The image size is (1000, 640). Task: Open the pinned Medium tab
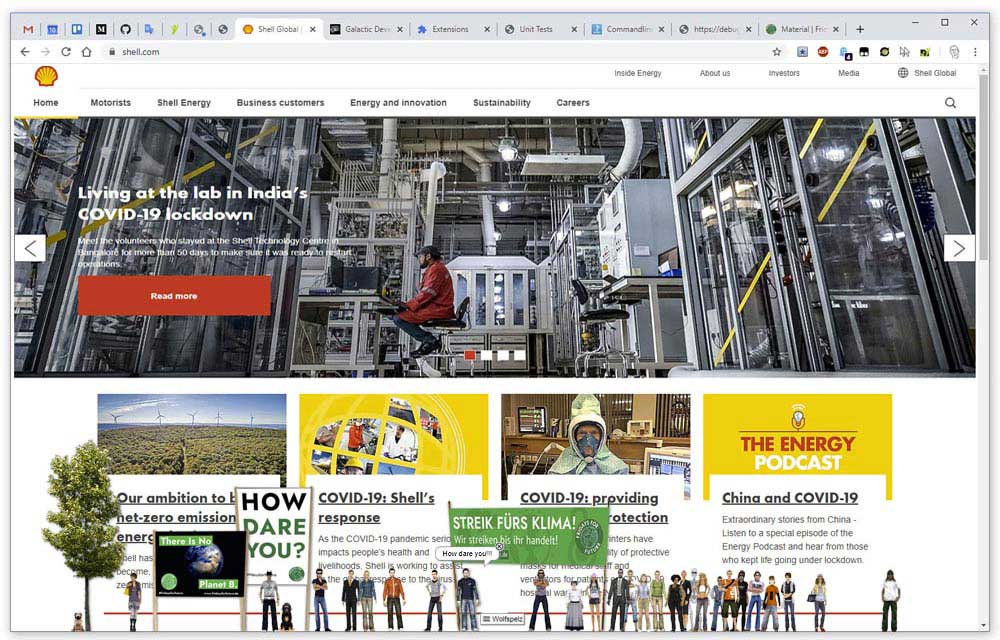101,29
